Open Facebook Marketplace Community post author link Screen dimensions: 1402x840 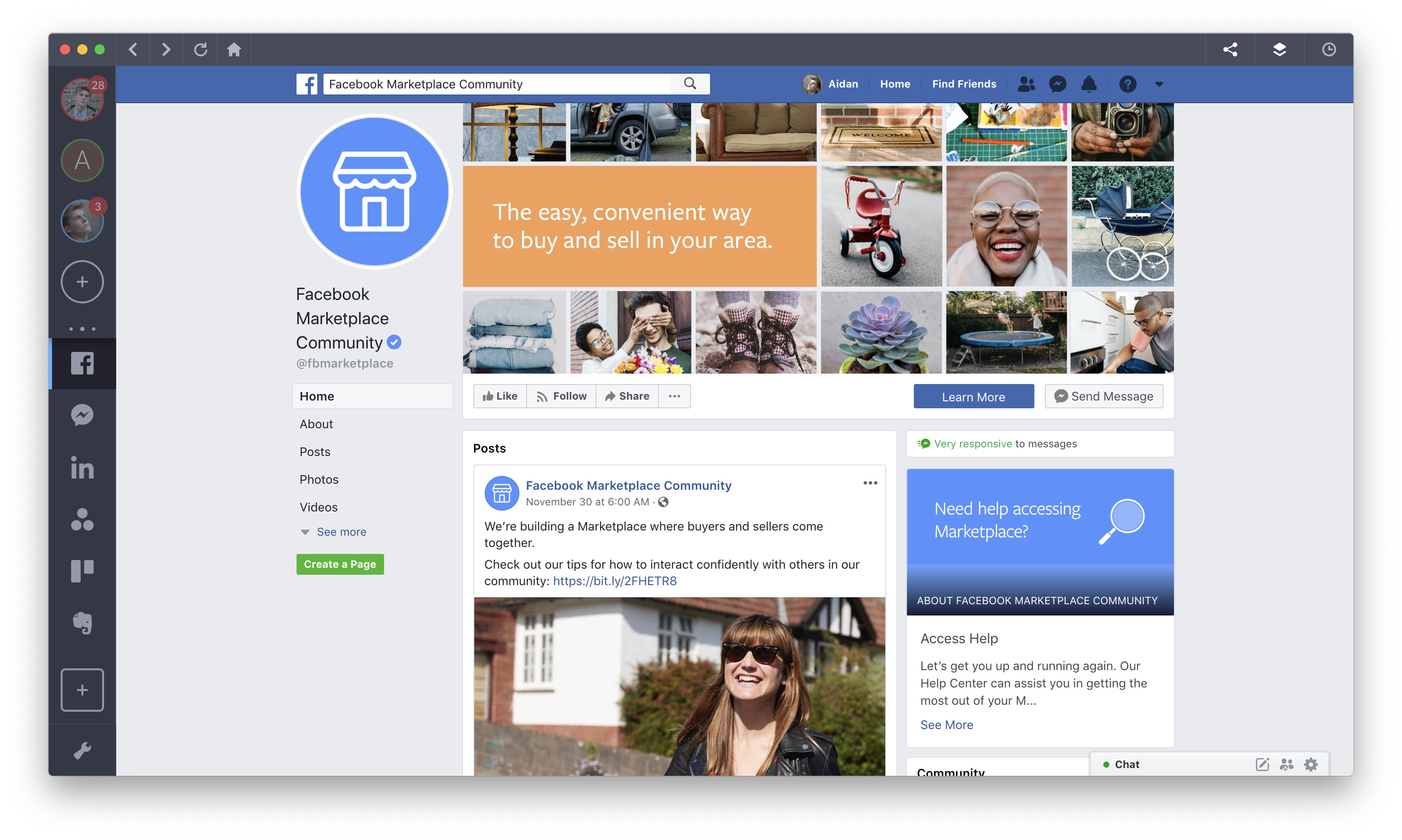coord(628,485)
